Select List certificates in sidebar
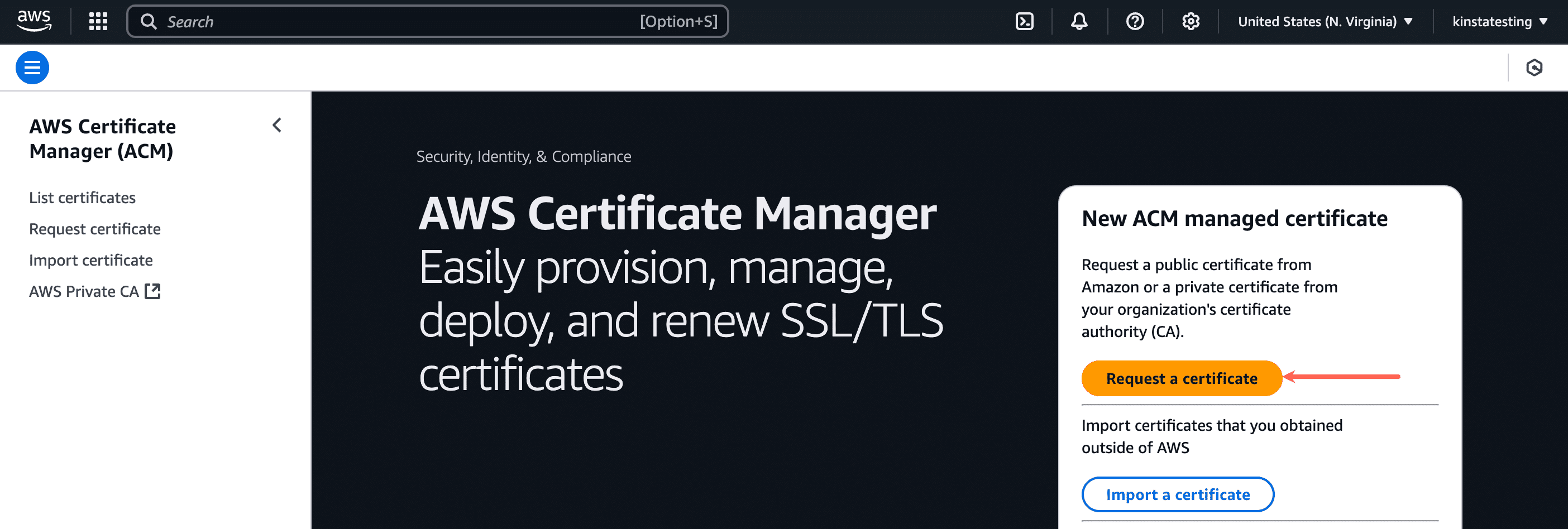The height and width of the screenshot is (529, 1568). click(82, 198)
